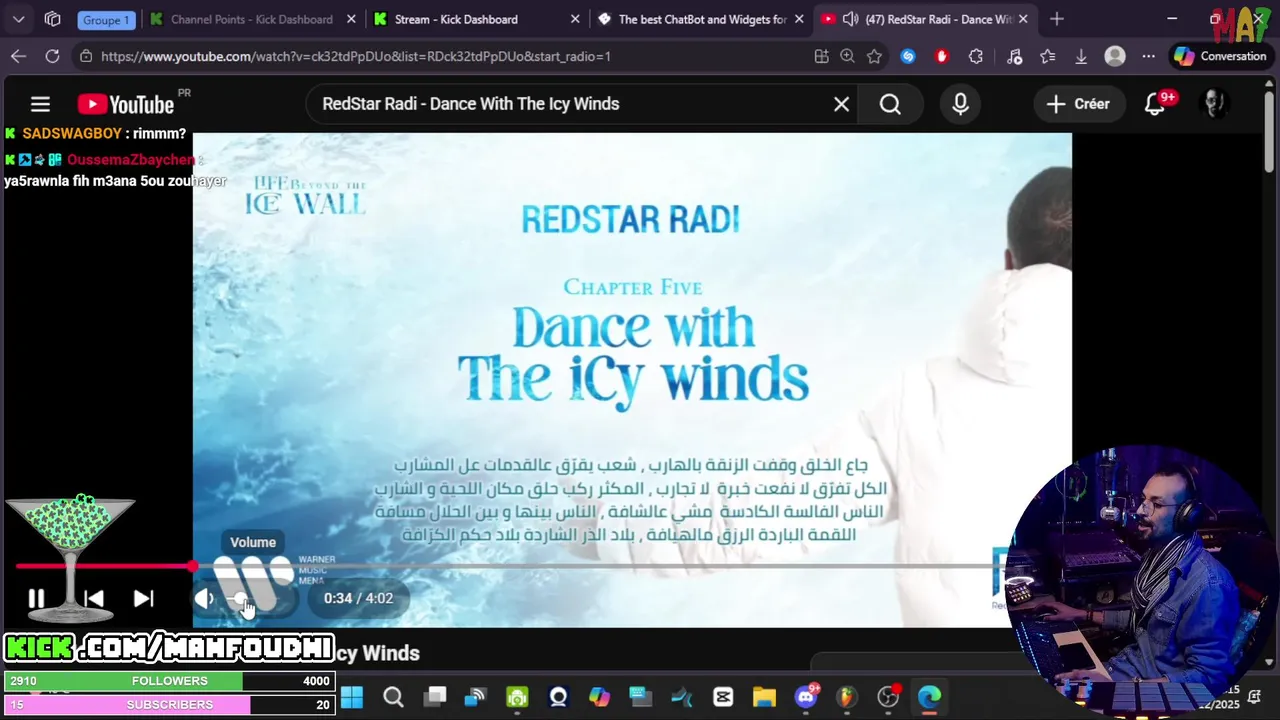Open the red hand ad-blocker extension

pyautogui.click(x=941, y=56)
